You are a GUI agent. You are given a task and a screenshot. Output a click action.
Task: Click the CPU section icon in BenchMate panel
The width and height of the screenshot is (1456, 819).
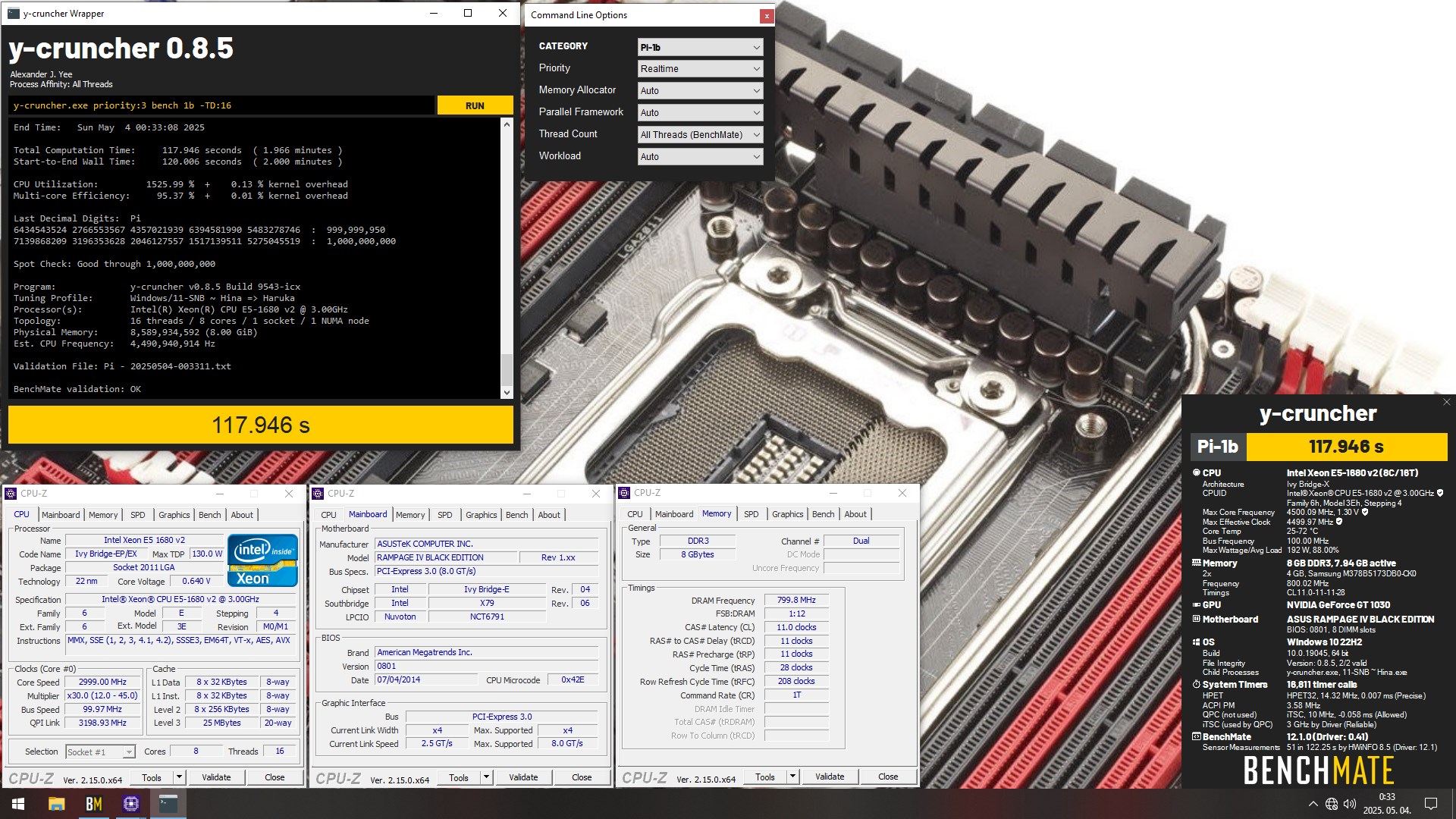1196,472
